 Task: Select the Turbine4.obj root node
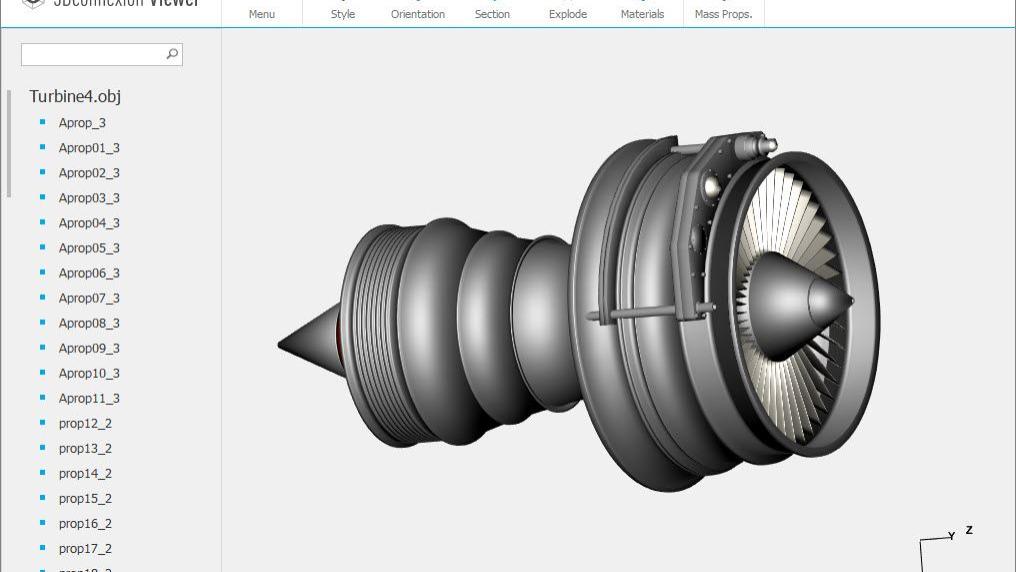75,96
